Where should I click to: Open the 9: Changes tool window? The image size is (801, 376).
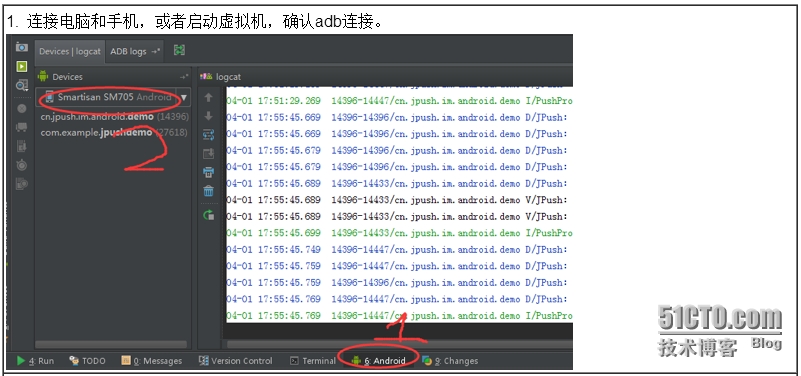[450, 361]
